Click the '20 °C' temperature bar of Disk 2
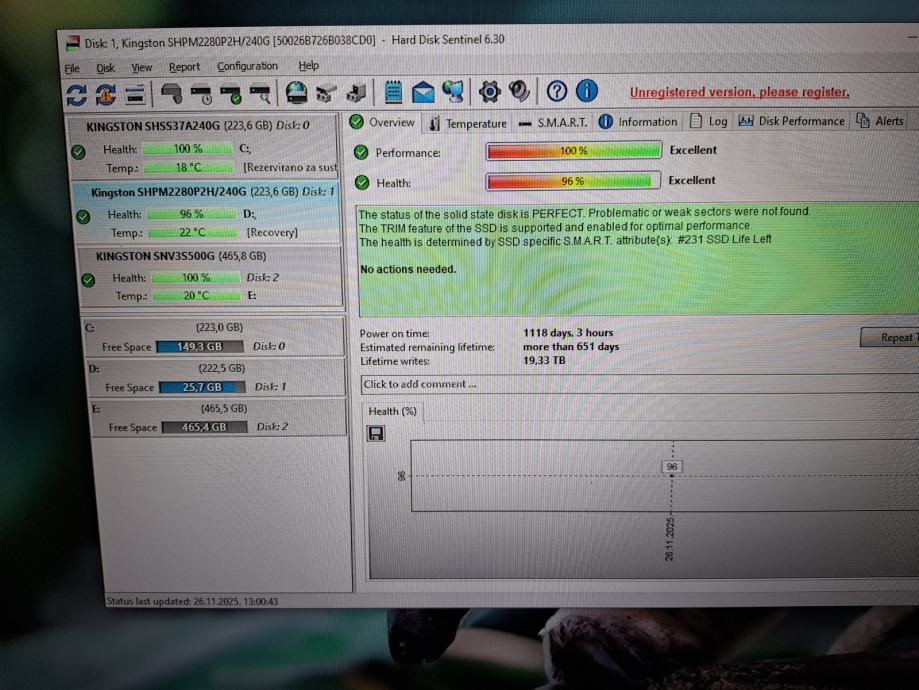Screen dimensions: 919x690 coord(196,296)
